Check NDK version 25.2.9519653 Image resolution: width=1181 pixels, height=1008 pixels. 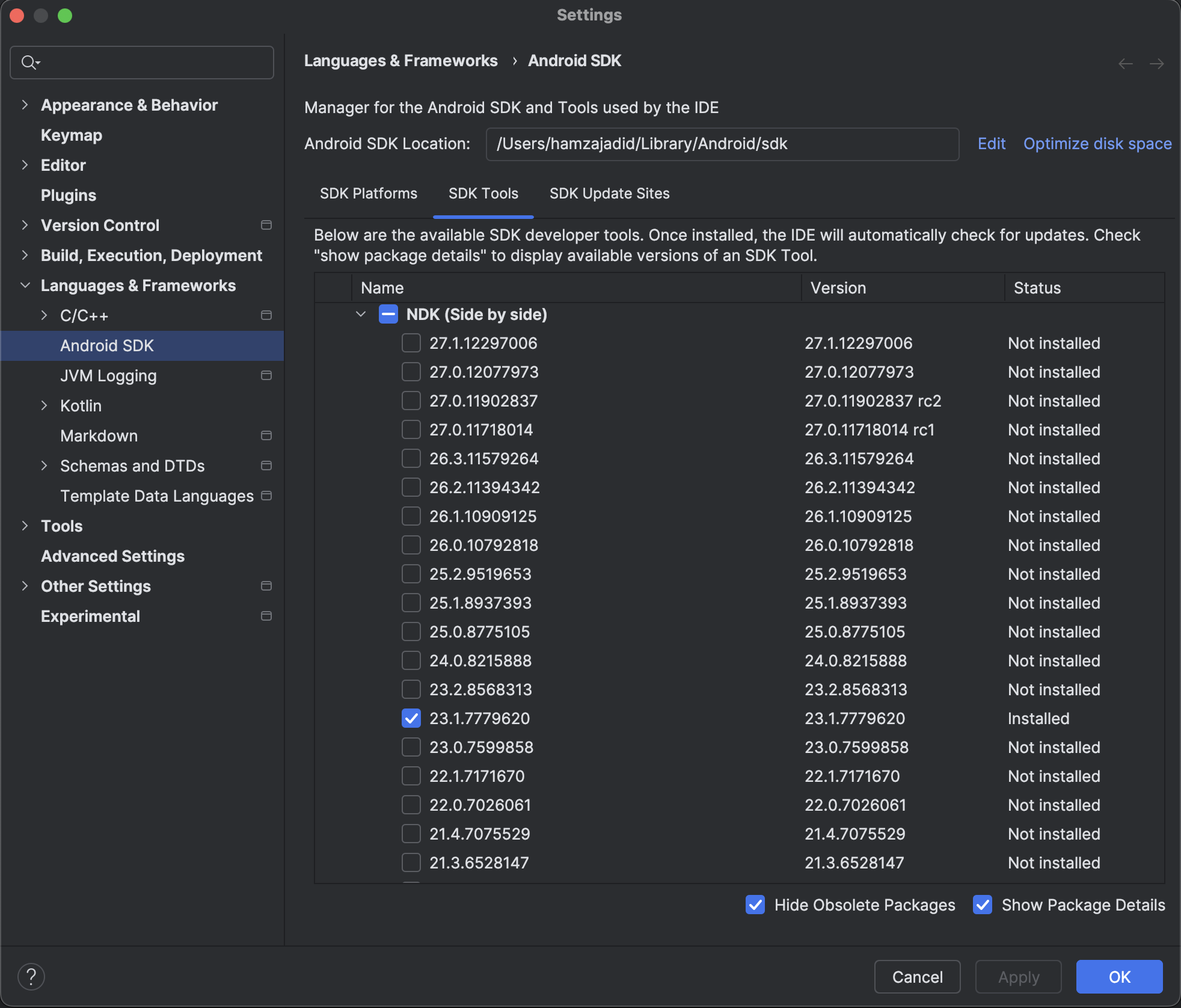click(411, 574)
